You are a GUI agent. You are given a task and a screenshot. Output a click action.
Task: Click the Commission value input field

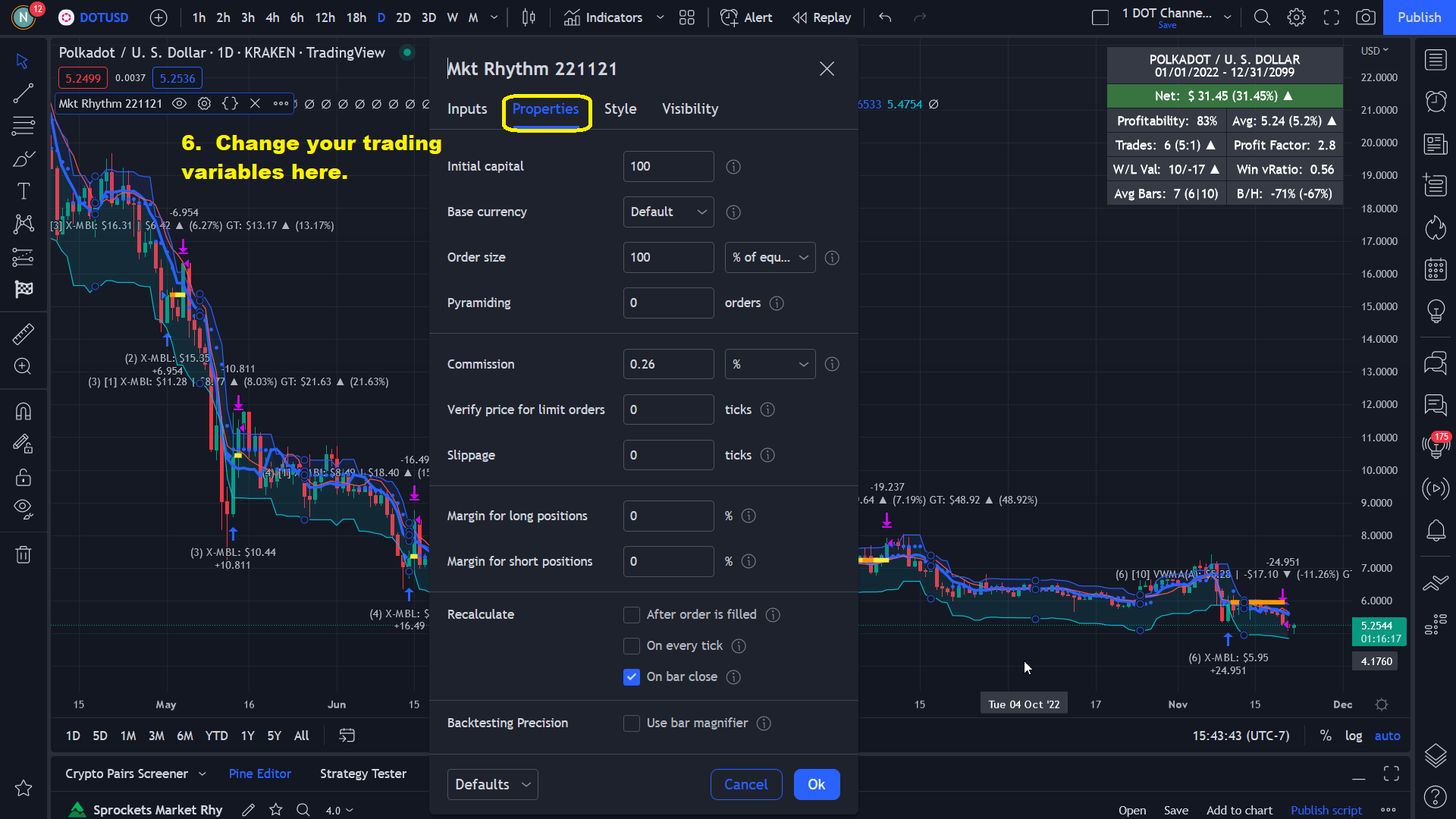point(668,365)
